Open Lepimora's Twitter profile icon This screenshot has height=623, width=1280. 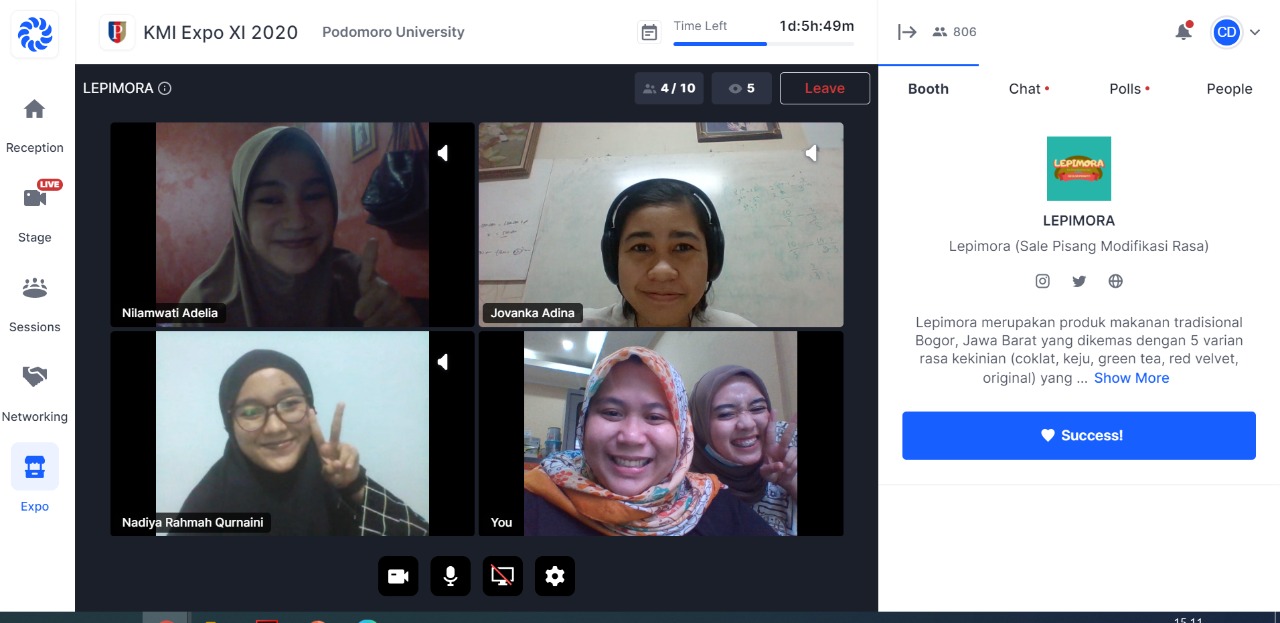1079,281
